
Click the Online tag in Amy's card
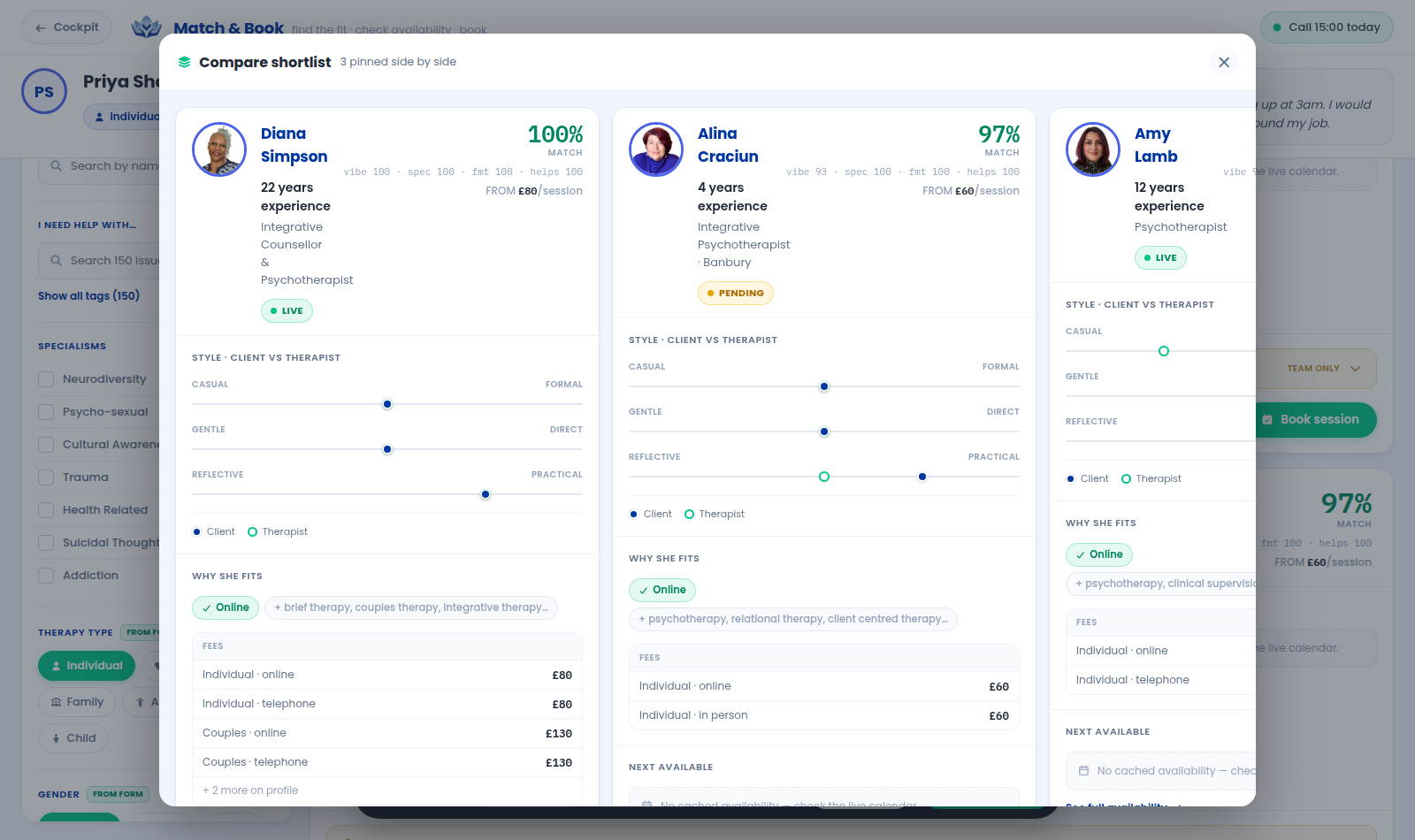point(1099,554)
